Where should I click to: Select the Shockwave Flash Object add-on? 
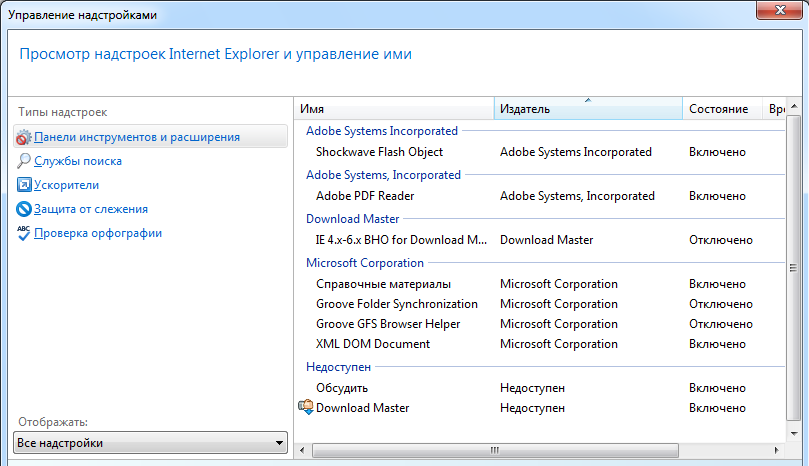pyautogui.click(x=379, y=152)
